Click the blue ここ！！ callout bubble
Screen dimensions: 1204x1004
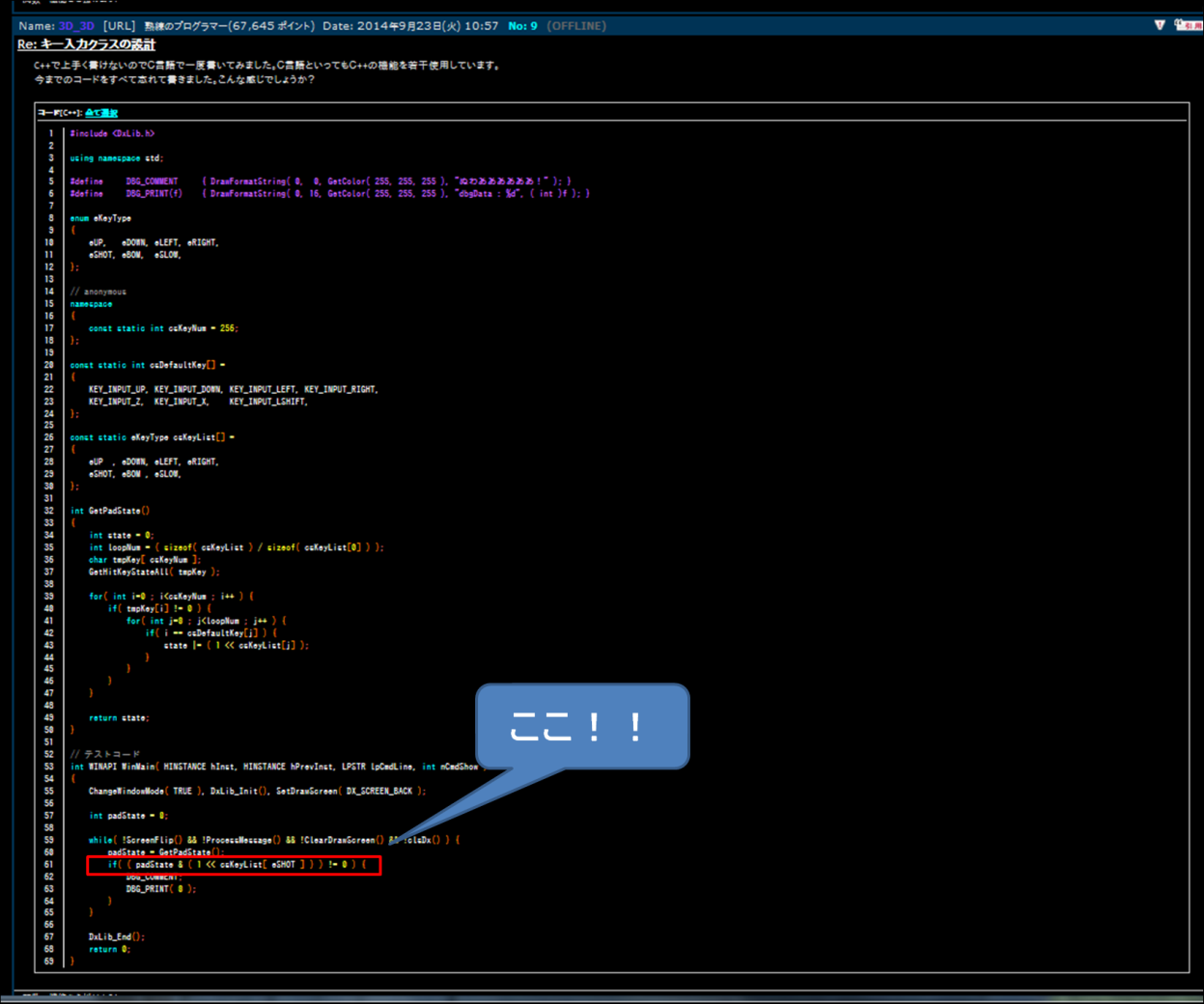click(x=582, y=726)
